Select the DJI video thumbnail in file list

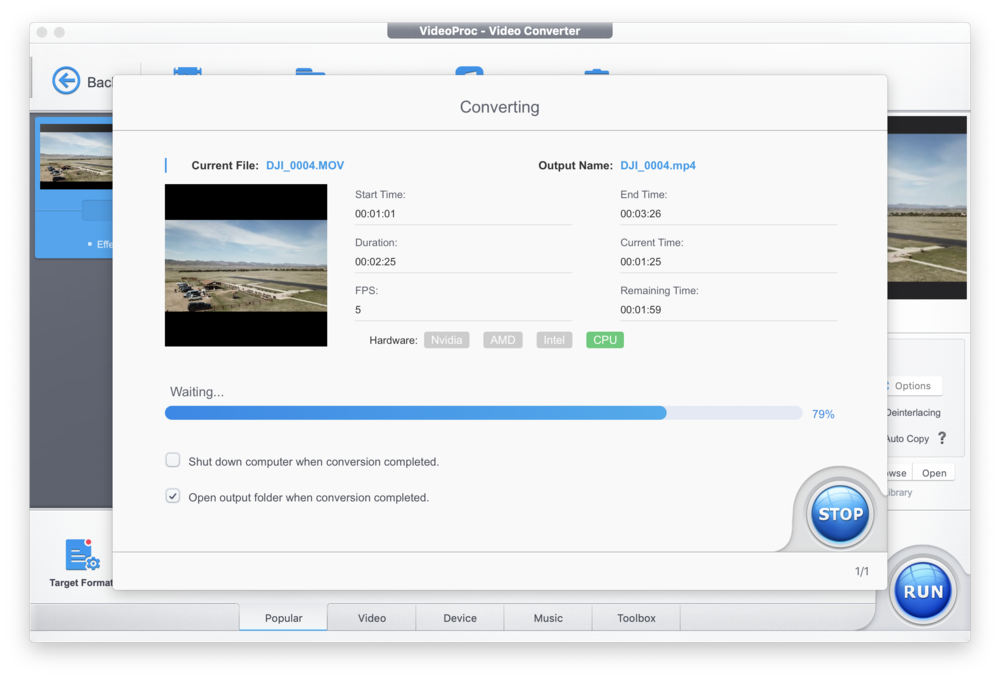pyautogui.click(x=76, y=157)
